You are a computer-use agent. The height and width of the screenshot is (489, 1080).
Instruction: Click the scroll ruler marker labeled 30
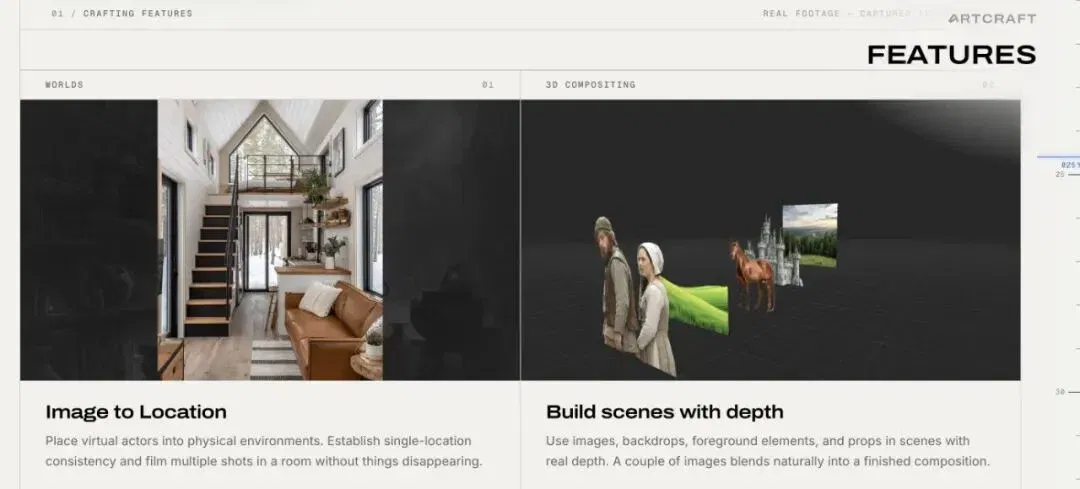[x=1060, y=392]
